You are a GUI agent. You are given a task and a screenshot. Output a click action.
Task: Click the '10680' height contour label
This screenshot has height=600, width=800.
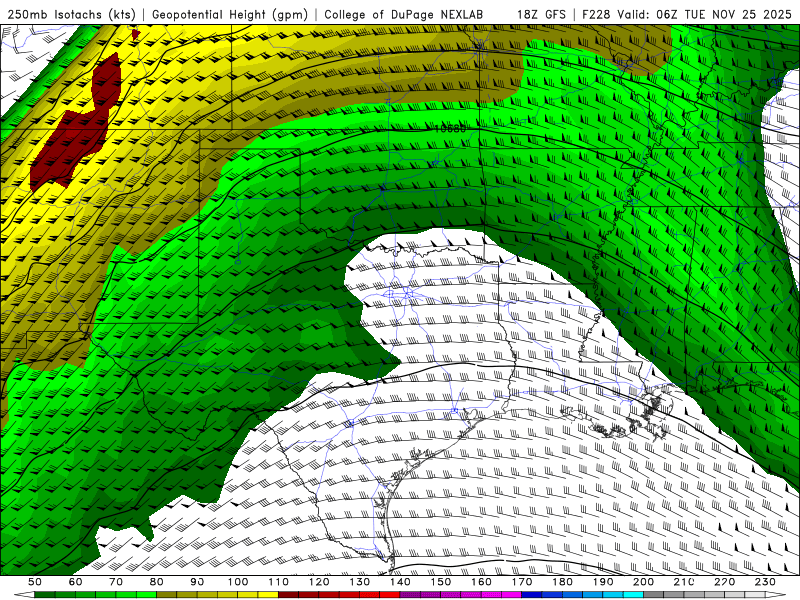(449, 129)
